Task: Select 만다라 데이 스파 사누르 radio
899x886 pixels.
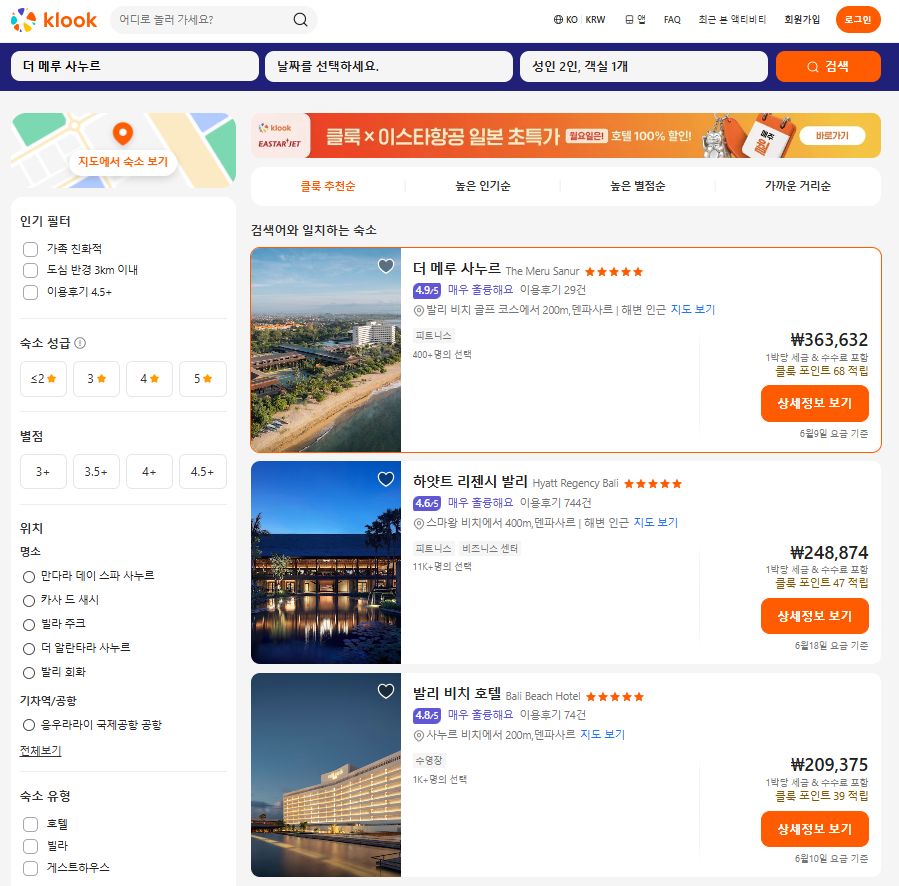Action: tap(29, 576)
